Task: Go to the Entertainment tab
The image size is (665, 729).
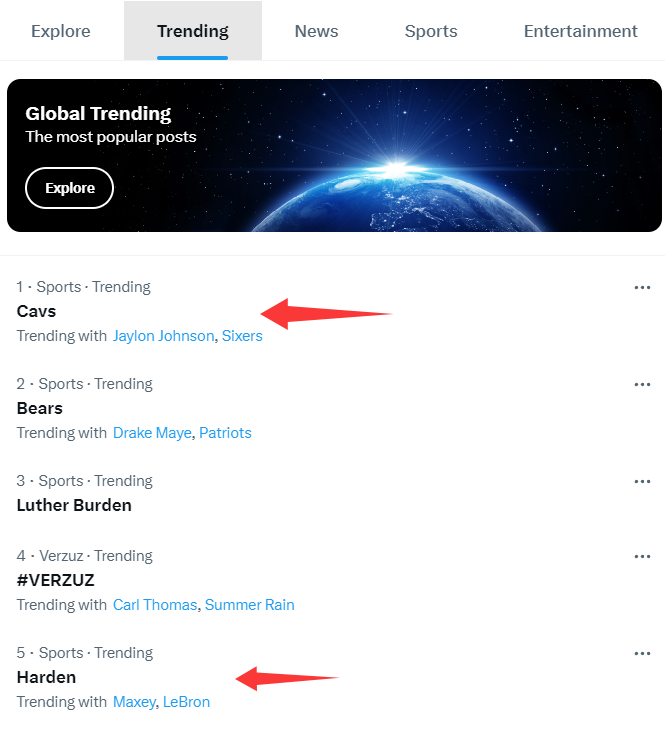Action: coord(580,31)
